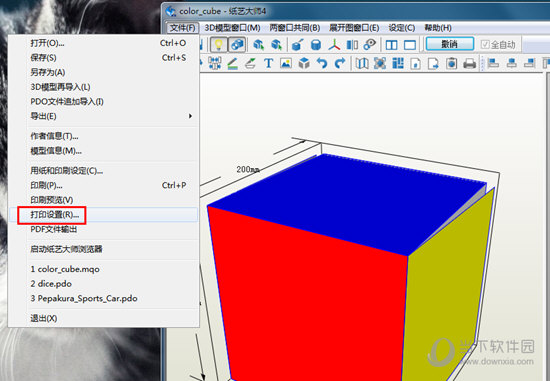Click the second blue cube with green arrow icon
The height and width of the screenshot is (381, 550).
tap(277, 45)
